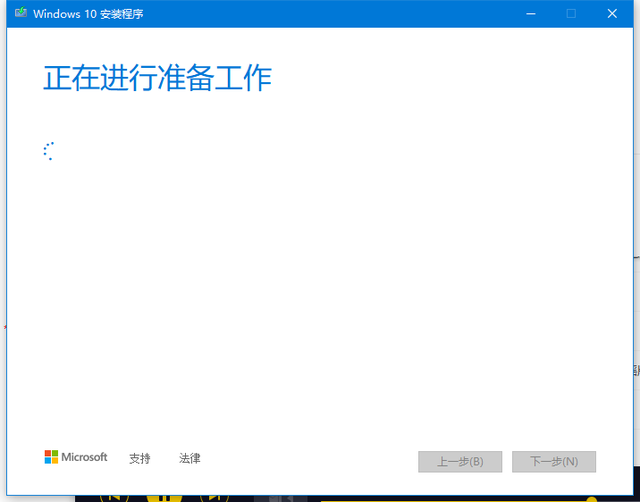640x502 pixels.
Task: Click the Windows 10 setup title bar icon
Action: pos(21,13)
